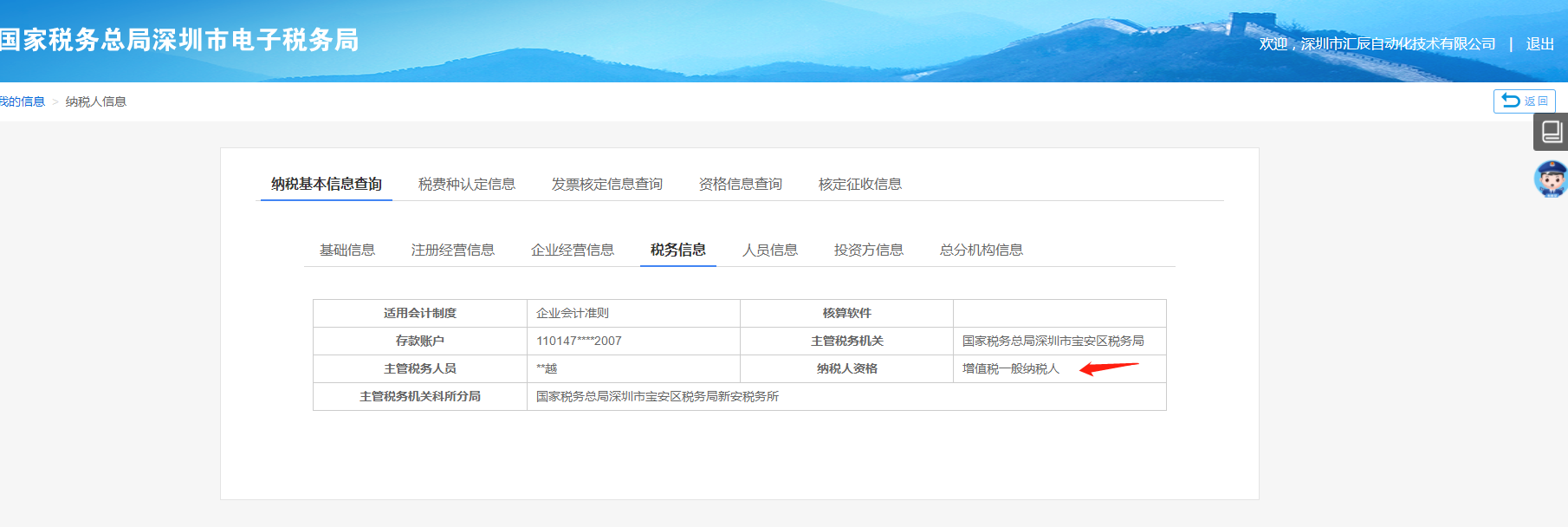Viewport: 1568px width, 527px height.
Task: Open the 总分机构信息 sub-tab
Action: coord(982,250)
